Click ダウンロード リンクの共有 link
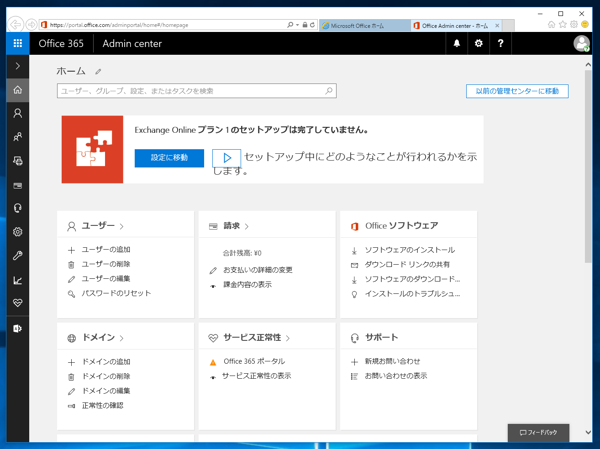 click(407, 265)
